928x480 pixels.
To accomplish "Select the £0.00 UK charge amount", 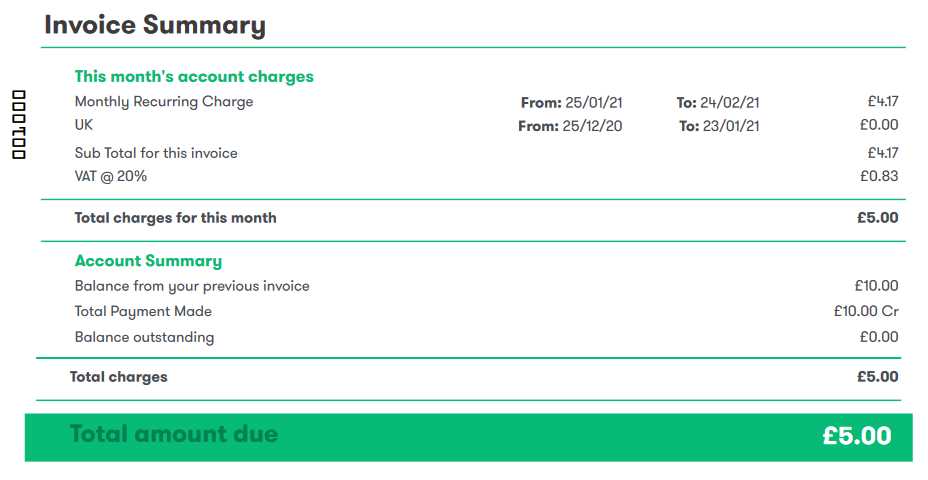I will pos(879,125).
